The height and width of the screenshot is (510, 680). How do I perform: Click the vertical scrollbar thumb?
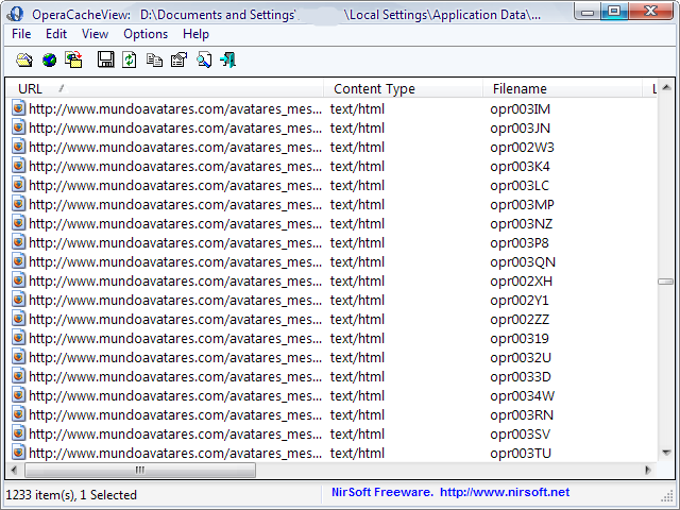click(667, 281)
